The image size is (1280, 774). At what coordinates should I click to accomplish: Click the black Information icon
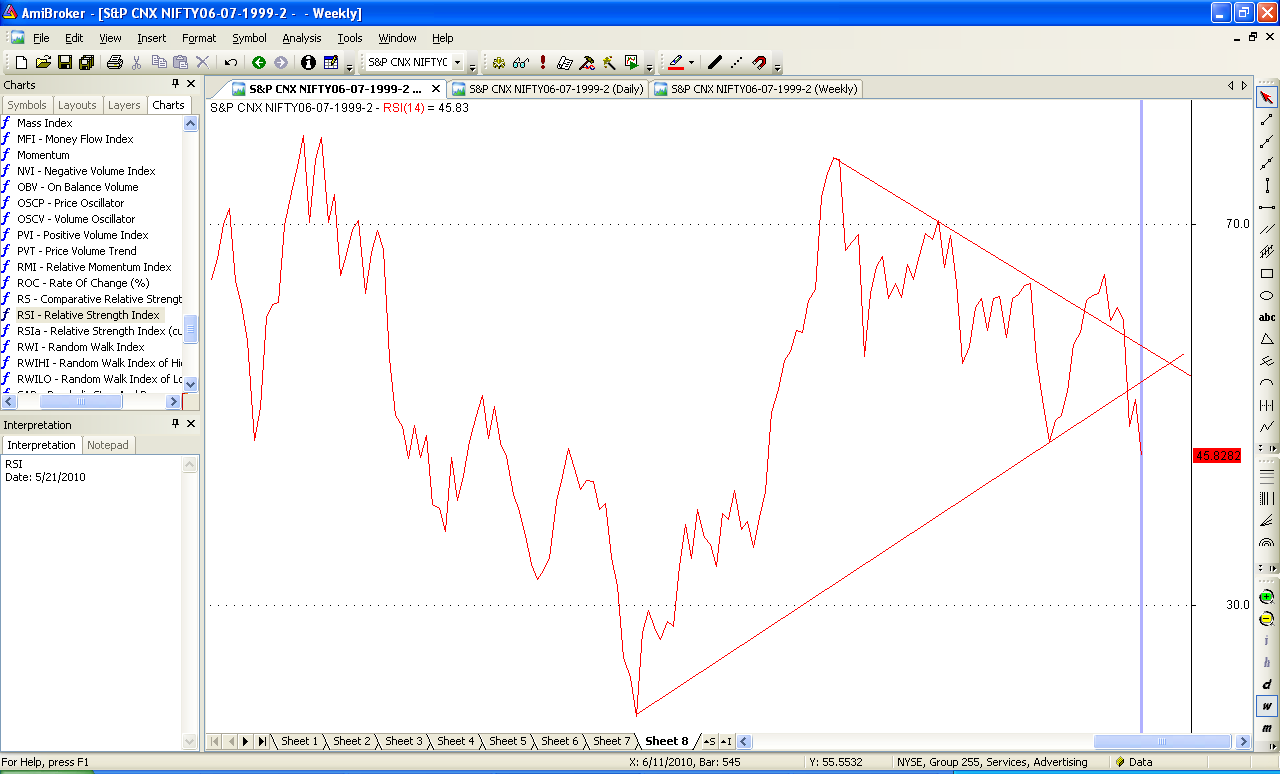(308, 62)
